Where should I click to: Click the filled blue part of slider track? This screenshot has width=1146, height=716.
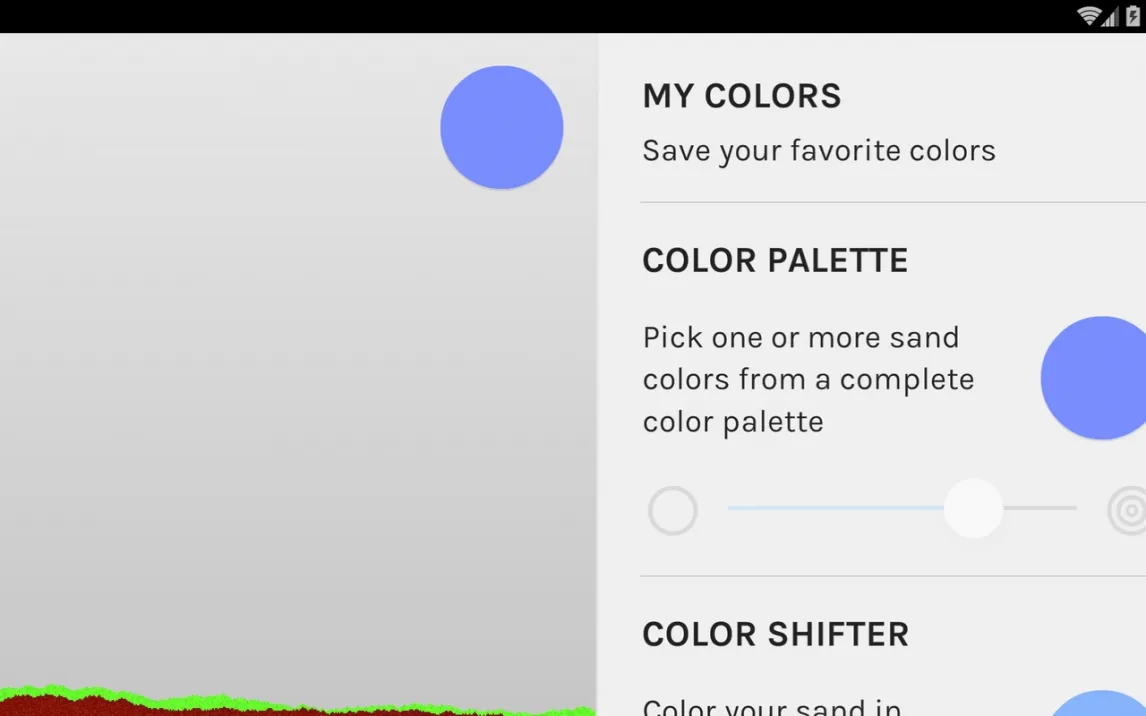point(835,508)
